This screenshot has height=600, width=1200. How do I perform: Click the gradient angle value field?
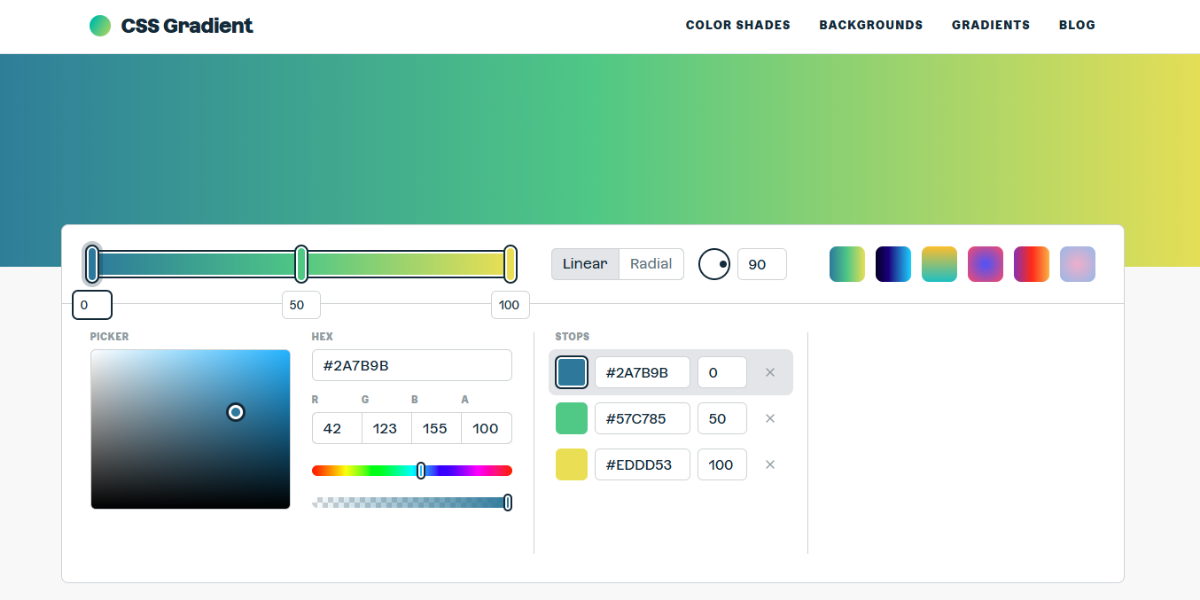point(762,263)
